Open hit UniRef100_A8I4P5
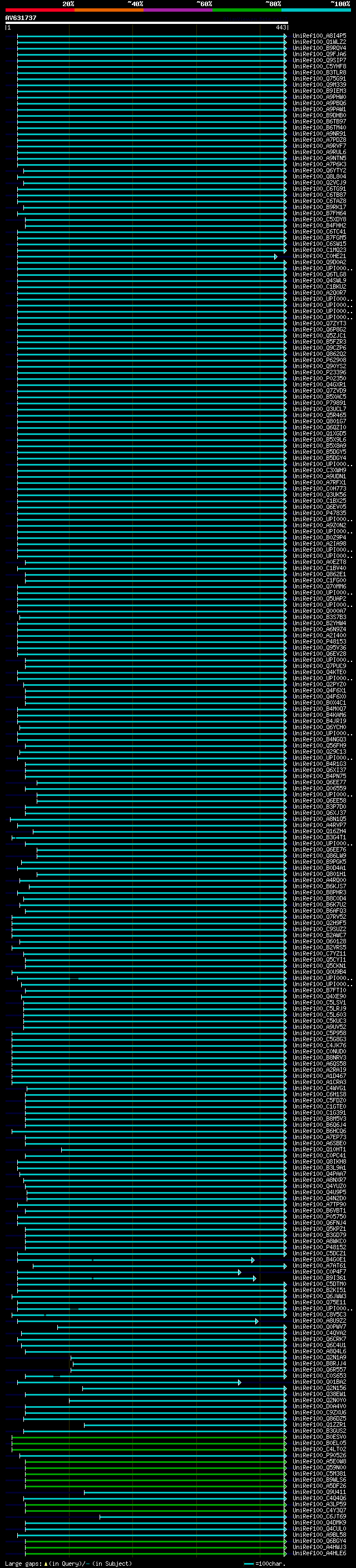The height and width of the screenshot is (1568, 356). pyautogui.click(x=319, y=36)
